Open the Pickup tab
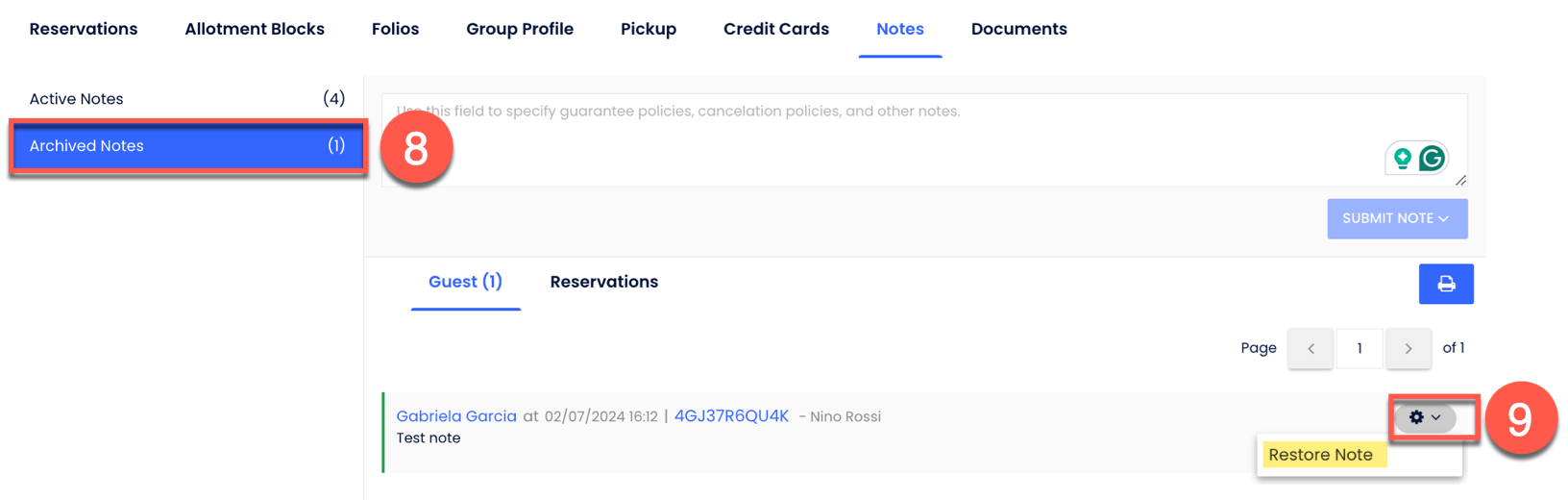1568x500 pixels. click(x=649, y=29)
